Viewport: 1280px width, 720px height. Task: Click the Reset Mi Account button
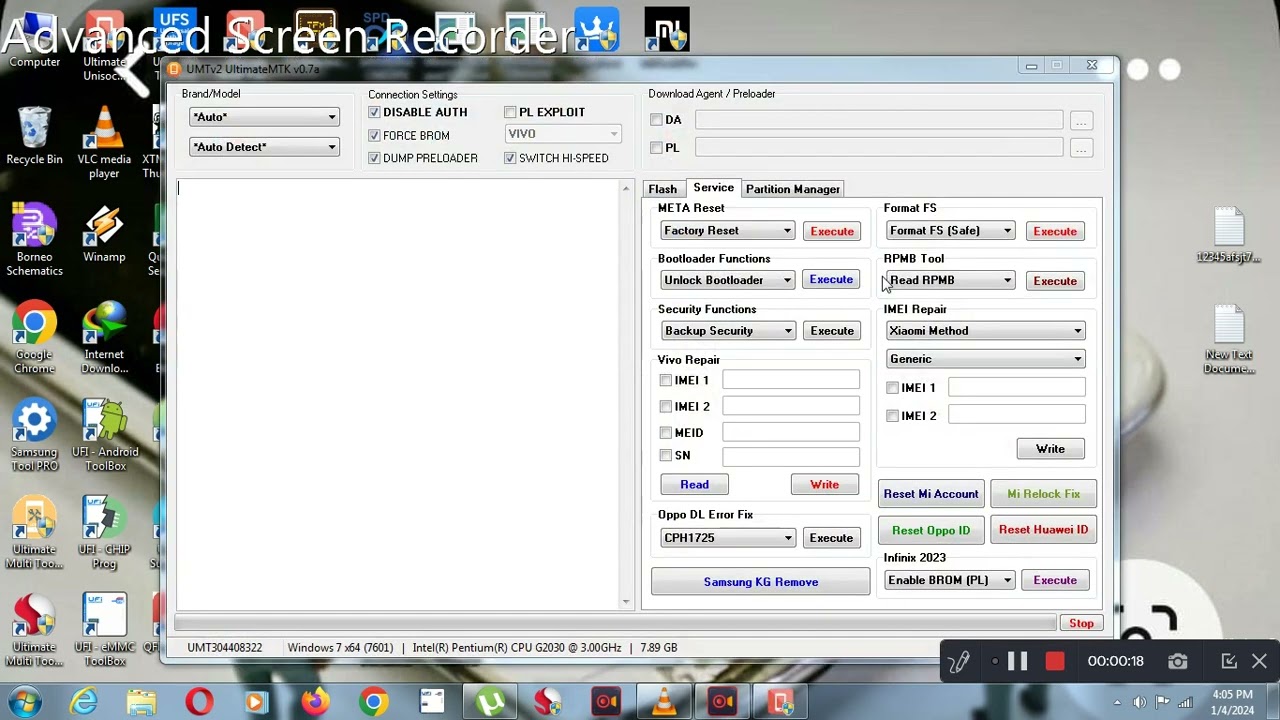pos(931,494)
